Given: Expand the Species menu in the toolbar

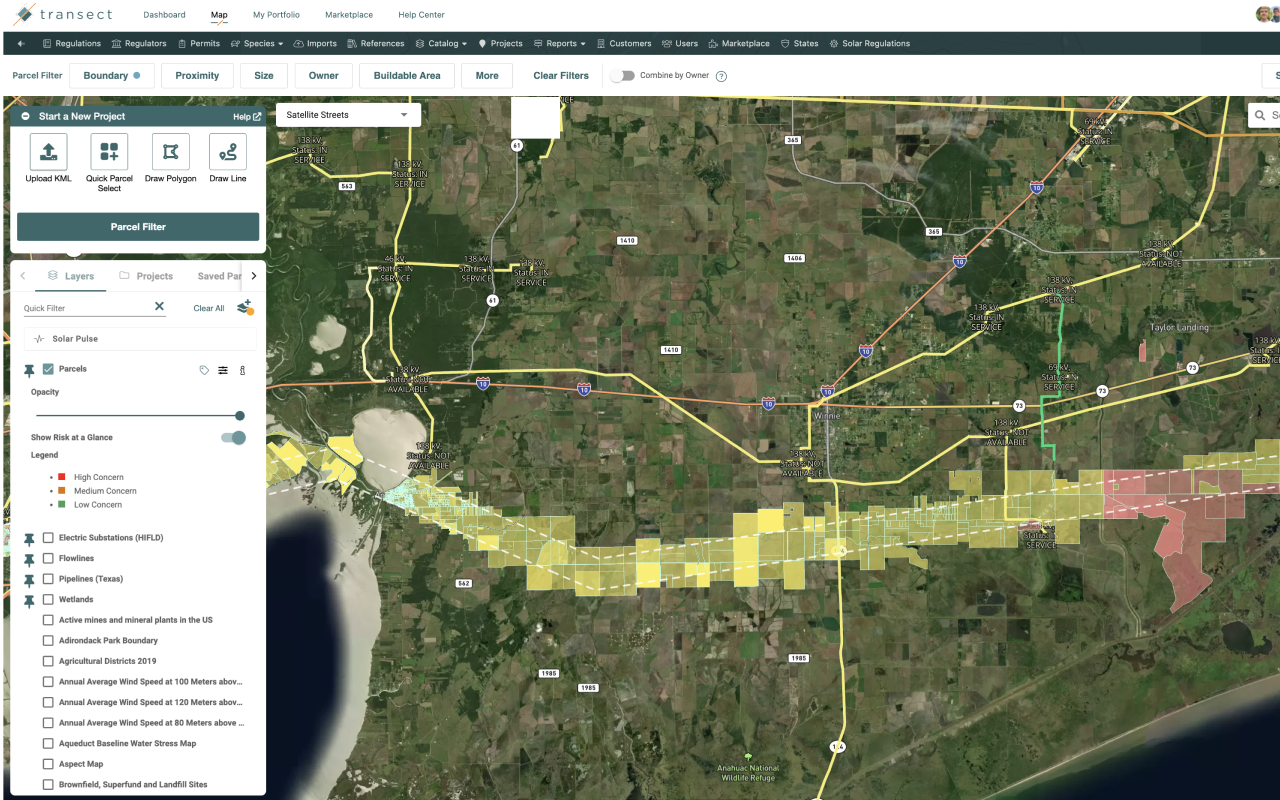Looking at the screenshot, I should click(257, 43).
